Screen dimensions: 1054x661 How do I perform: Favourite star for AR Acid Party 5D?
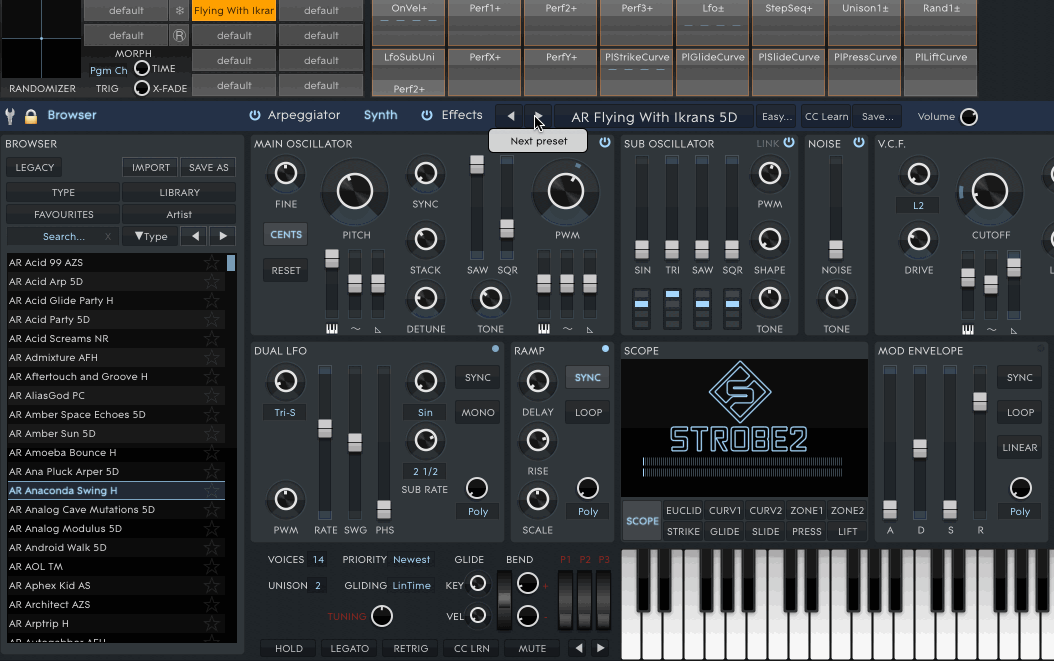coord(212,319)
